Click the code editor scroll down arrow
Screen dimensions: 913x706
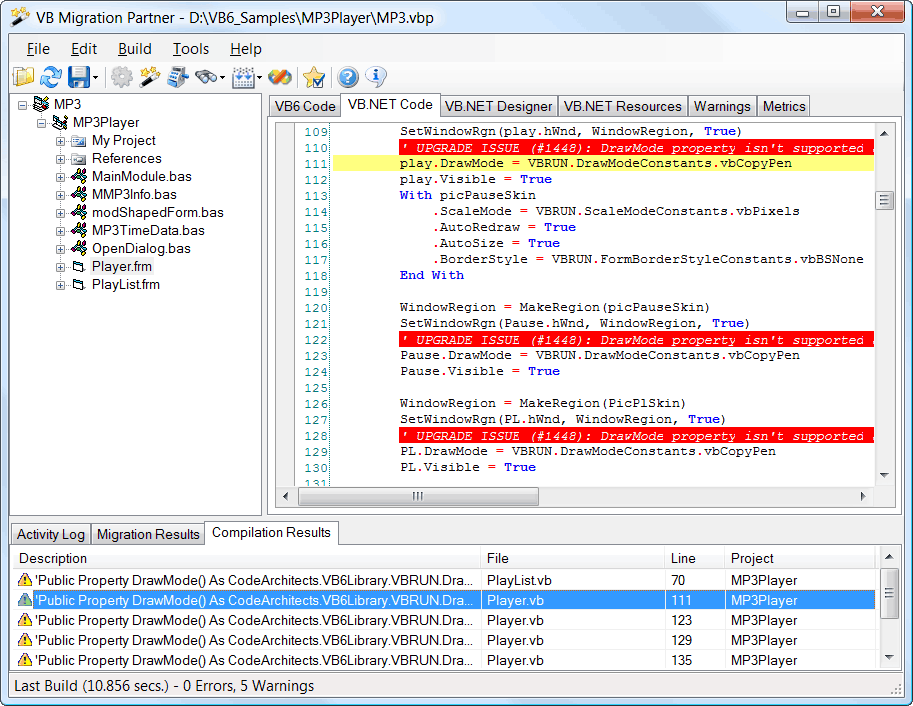coord(884,475)
